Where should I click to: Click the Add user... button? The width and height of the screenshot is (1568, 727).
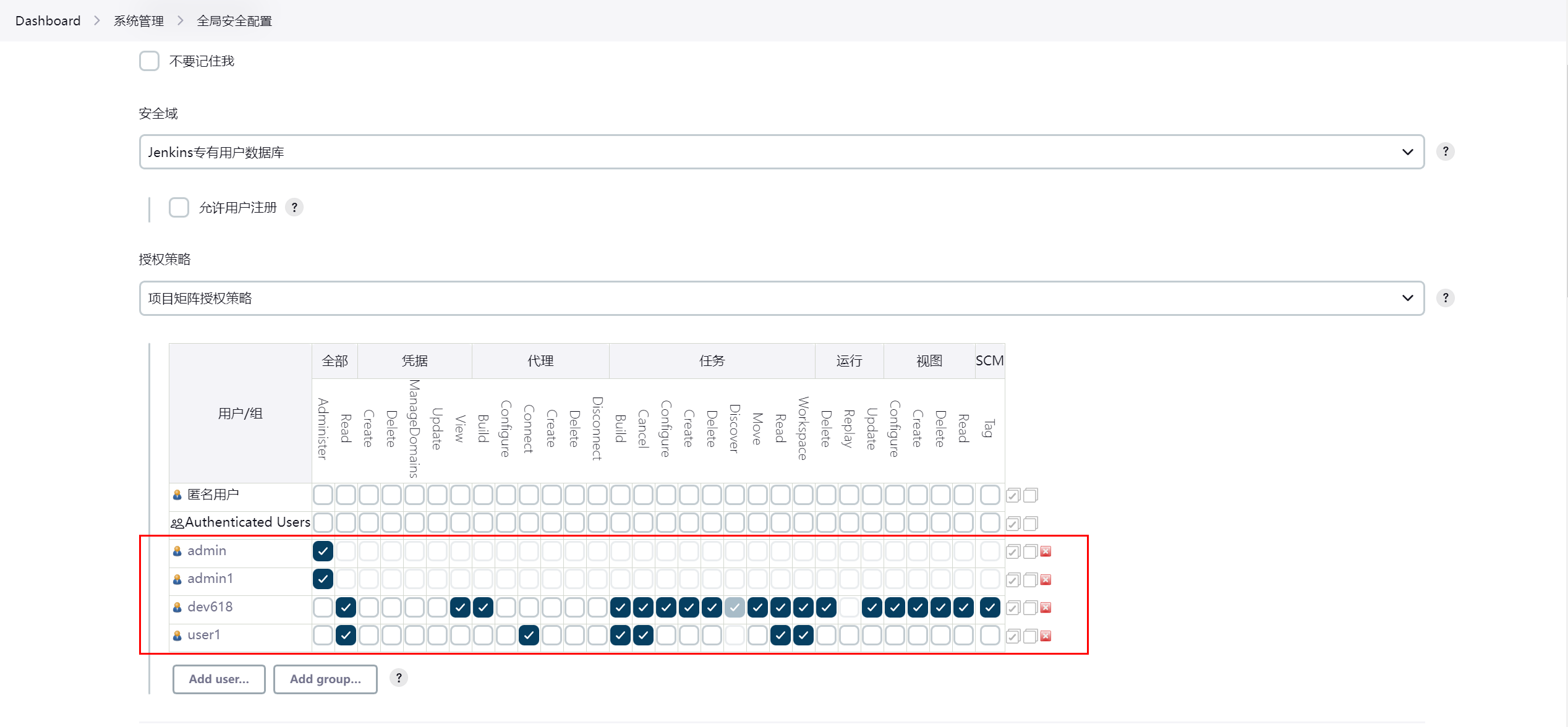[219, 679]
